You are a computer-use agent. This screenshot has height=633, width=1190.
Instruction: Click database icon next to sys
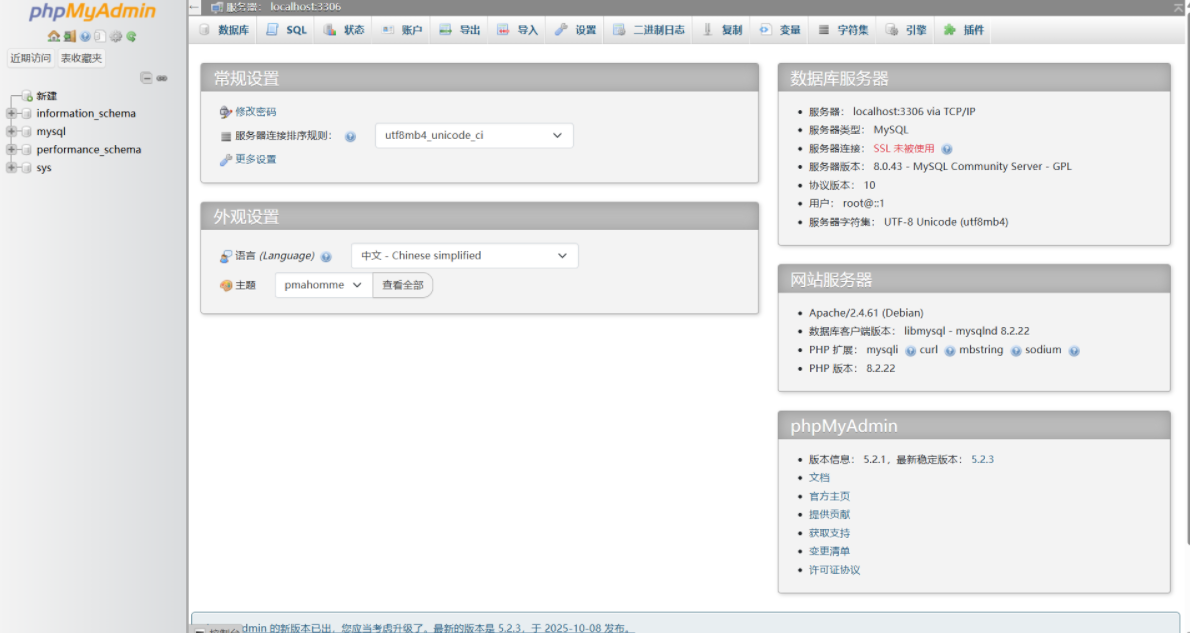tap(27, 168)
